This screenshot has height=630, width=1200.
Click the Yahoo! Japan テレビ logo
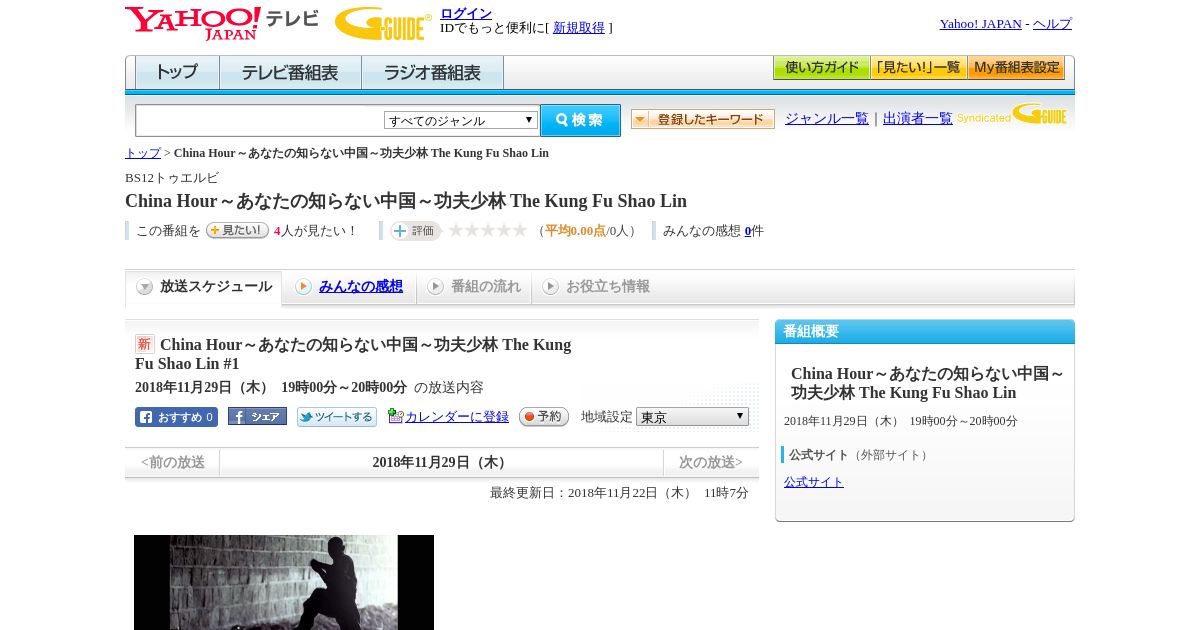[x=222, y=23]
